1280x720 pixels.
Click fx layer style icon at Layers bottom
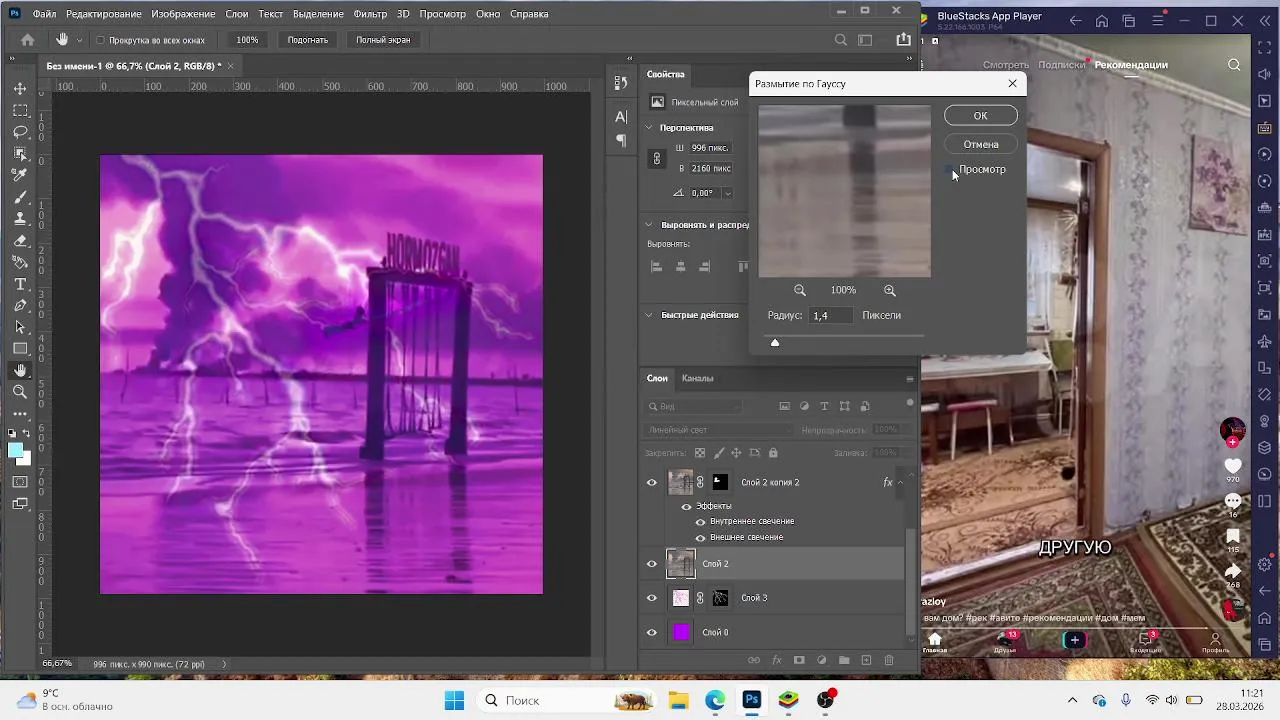[x=777, y=660]
